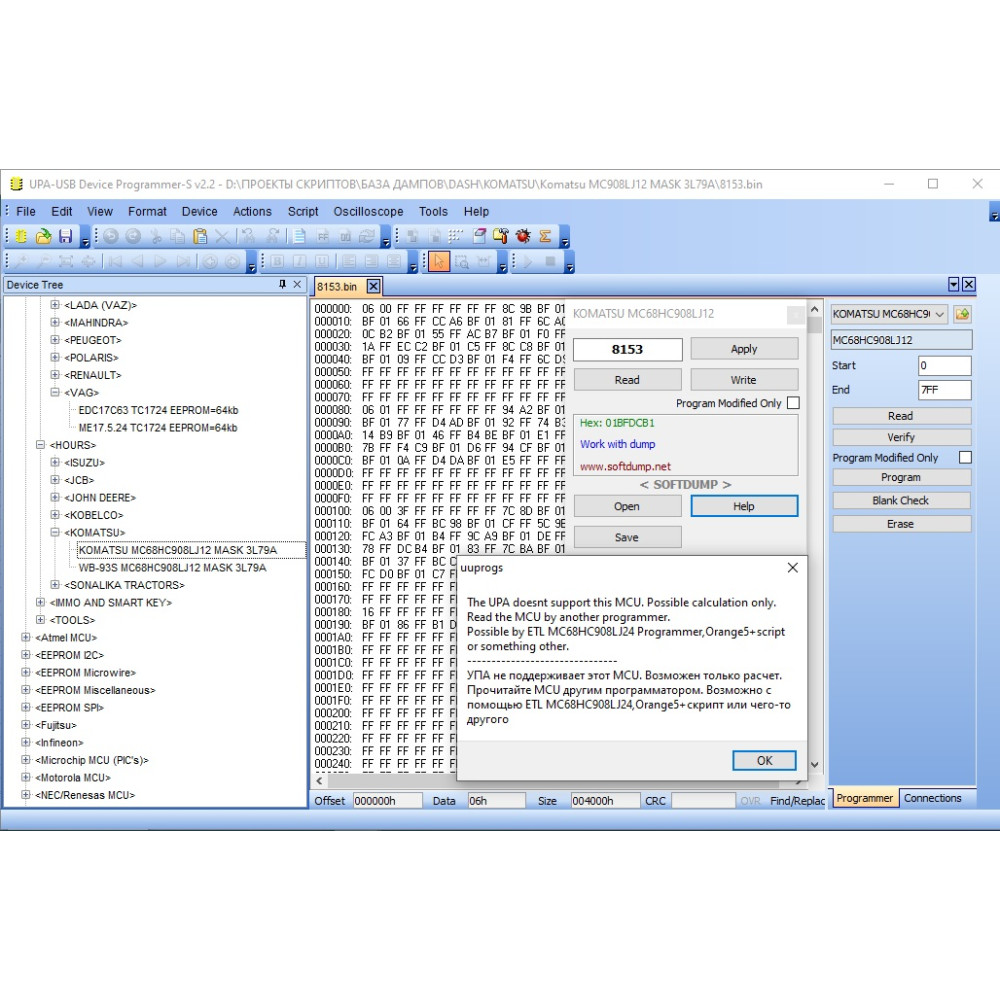
Task: Click the Verify button
Action: (901, 437)
